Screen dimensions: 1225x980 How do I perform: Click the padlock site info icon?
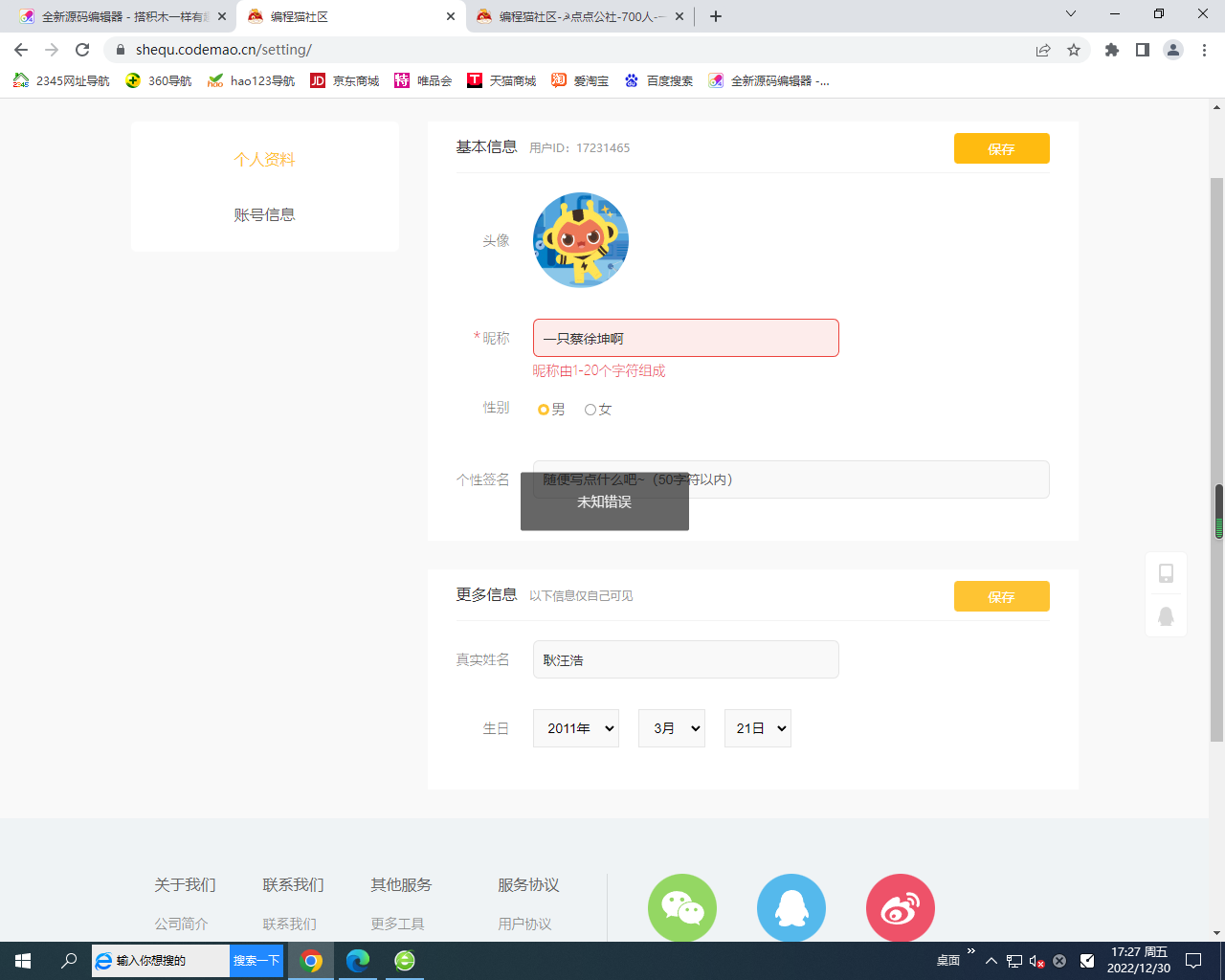[121, 50]
